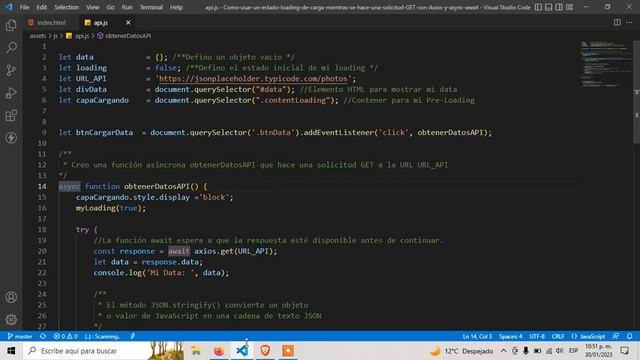The image size is (640, 360).
Task: Click the split editor right icon
Action: pyautogui.click(x=617, y=22)
